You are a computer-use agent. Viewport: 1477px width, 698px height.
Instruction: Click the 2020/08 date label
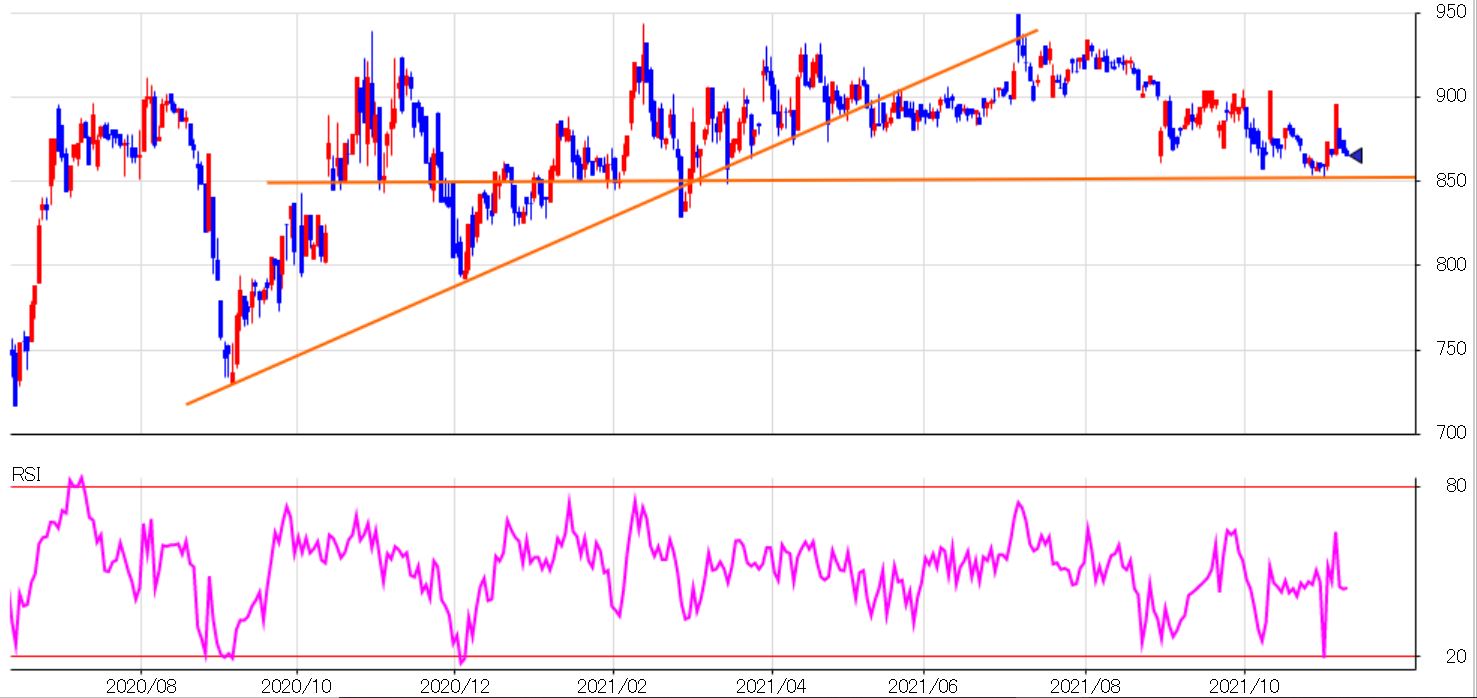141,686
